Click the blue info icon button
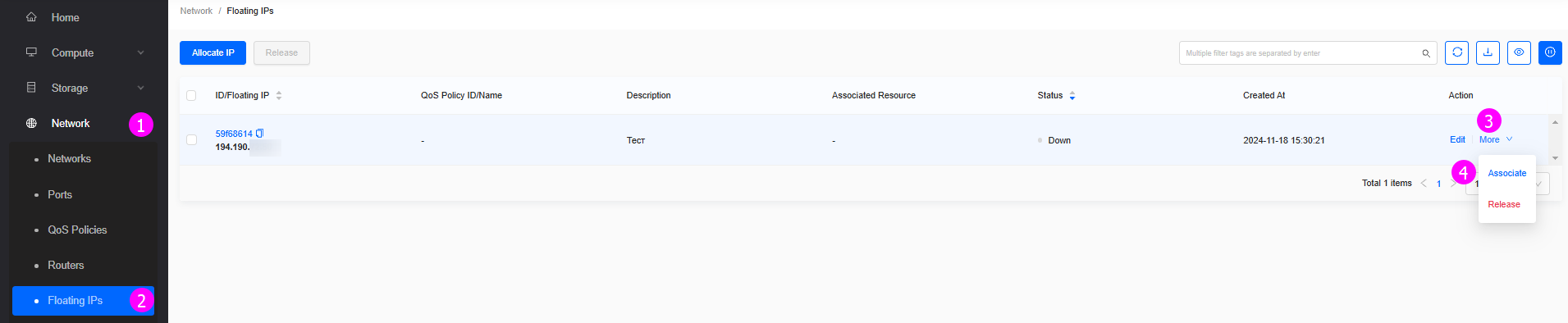1568x323 pixels. (x=1550, y=52)
